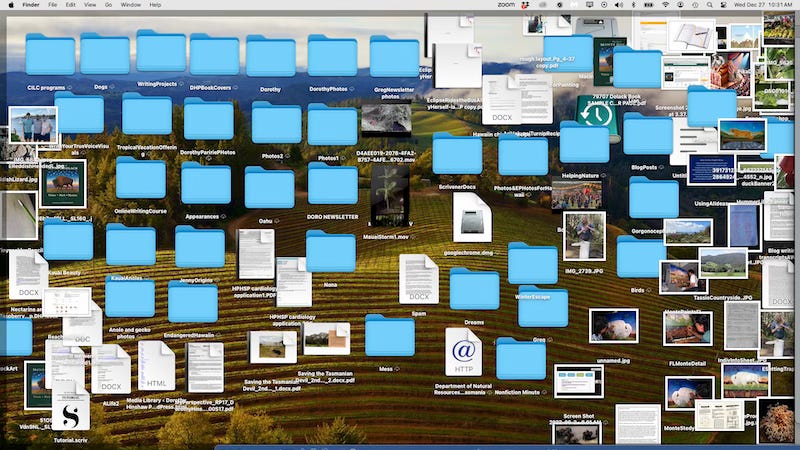
Task: Select the TassieCountryside.JPG thumbnail
Action: (723, 263)
